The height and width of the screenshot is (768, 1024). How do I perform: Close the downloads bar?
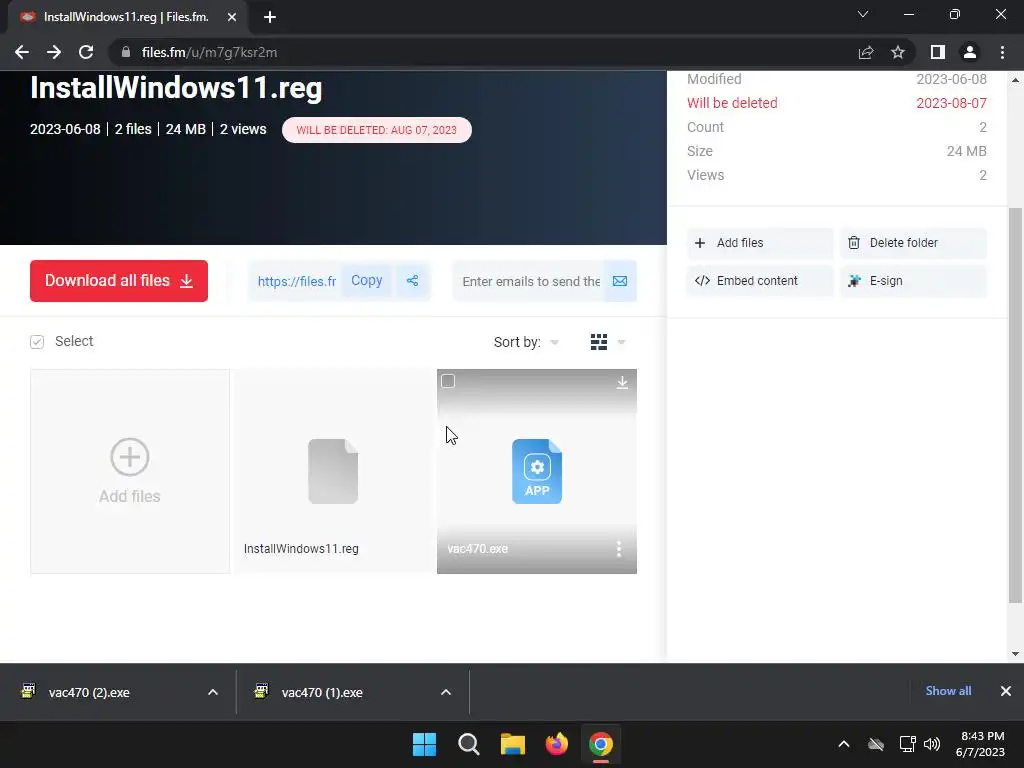point(1006,691)
